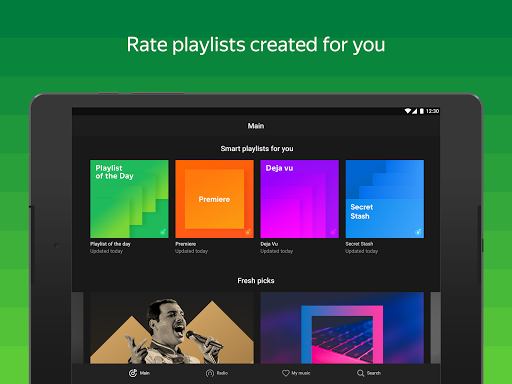The image size is (512, 384).
Task: Open the orange Premiere playlist cover
Action: (x=214, y=199)
